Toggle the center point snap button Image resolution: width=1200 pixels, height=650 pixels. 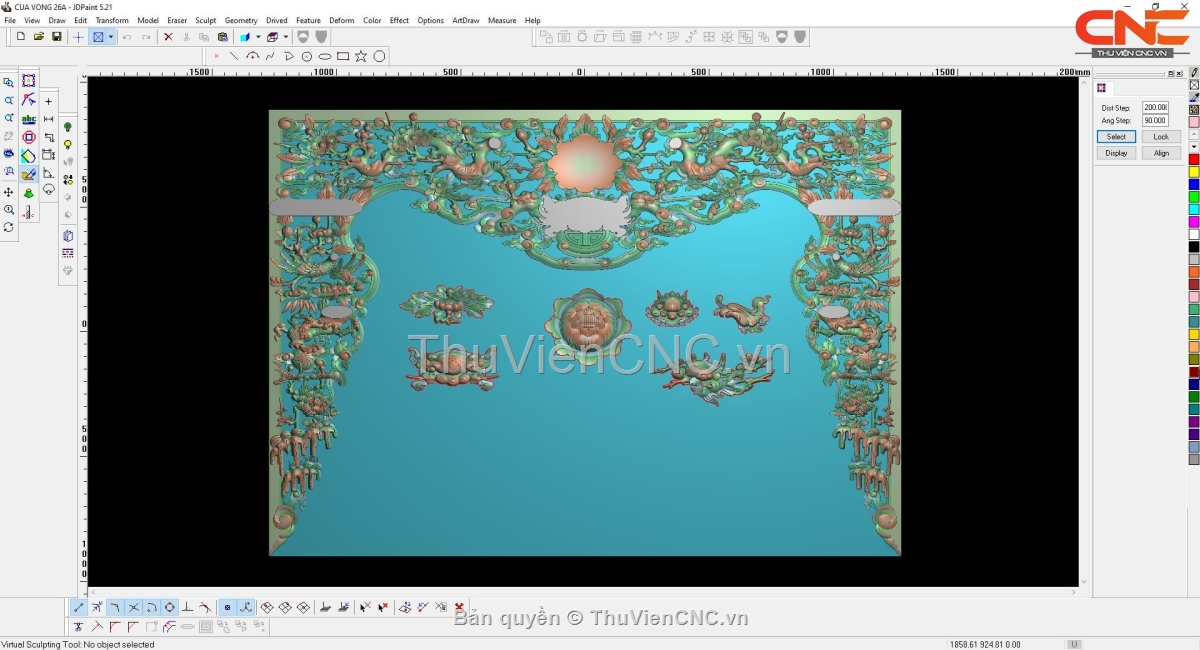coord(170,607)
